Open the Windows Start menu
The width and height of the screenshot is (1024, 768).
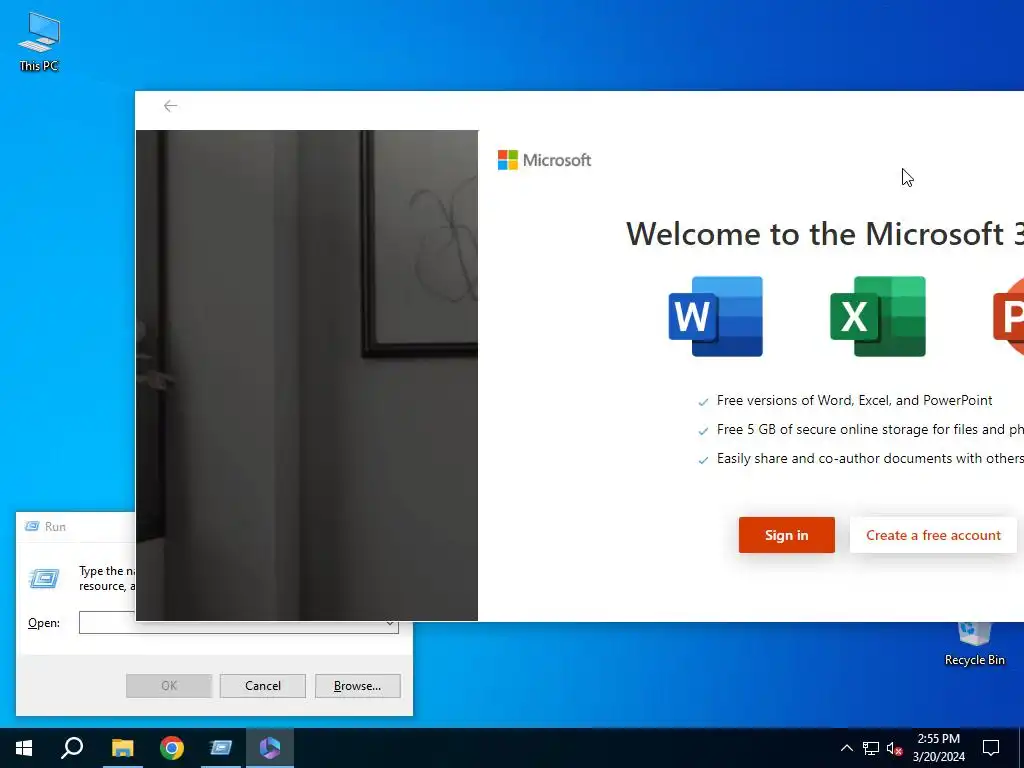point(24,748)
